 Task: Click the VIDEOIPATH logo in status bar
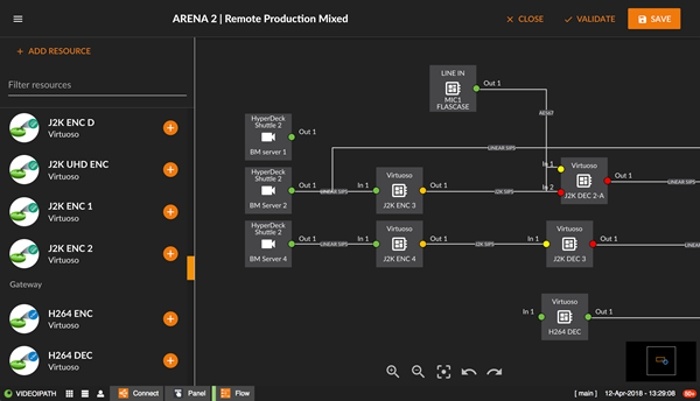coord(30,393)
